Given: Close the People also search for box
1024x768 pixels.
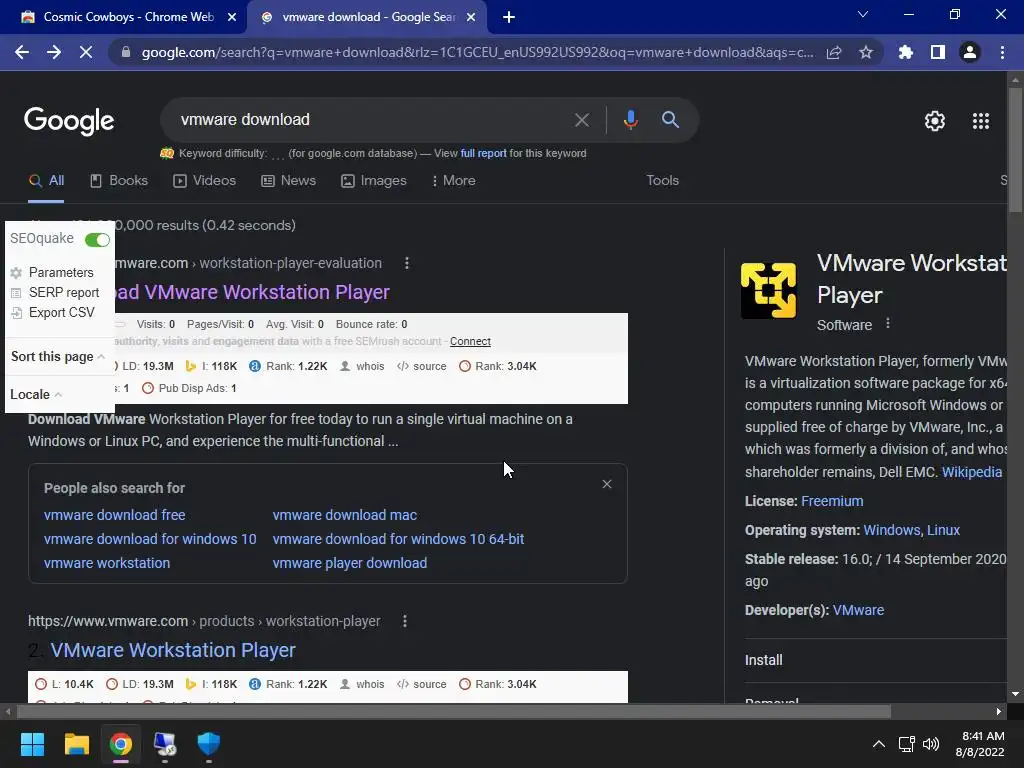Looking at the screenshot, I should [x=607, y=485].
